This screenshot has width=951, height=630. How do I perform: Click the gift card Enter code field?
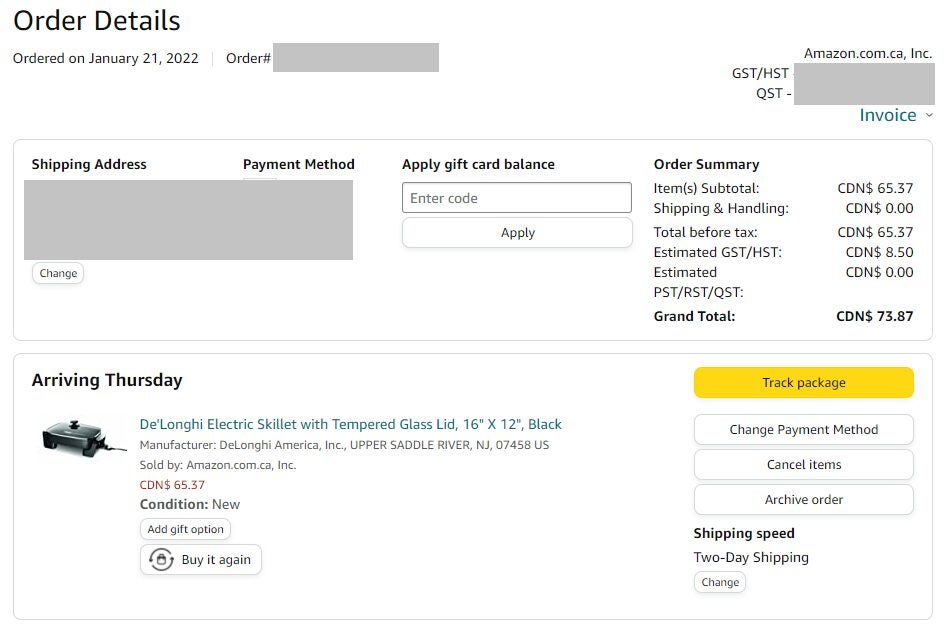pos(517,198)
